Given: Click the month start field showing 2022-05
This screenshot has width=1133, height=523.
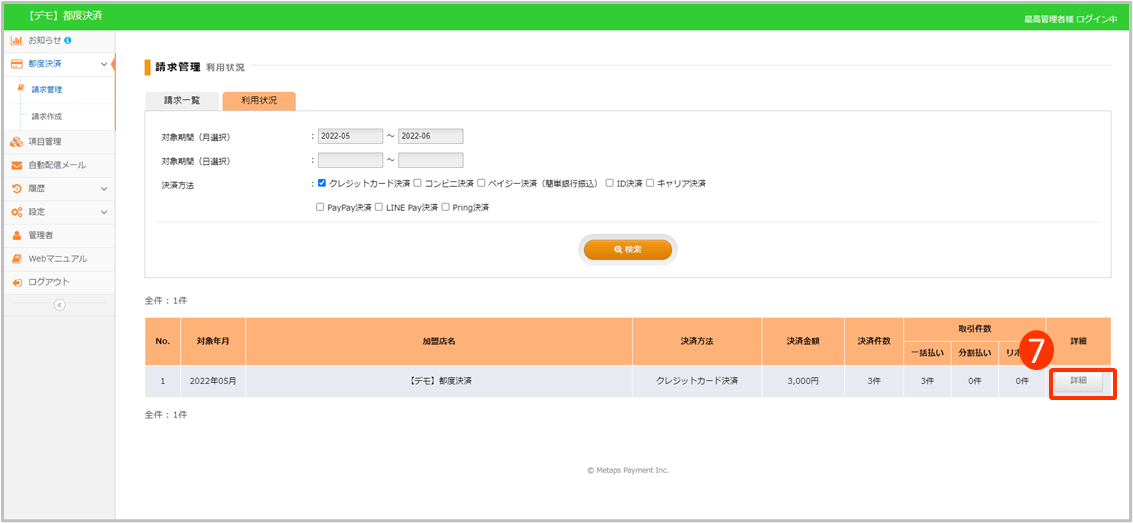Looking at the screenshot, I should [350, 137].
